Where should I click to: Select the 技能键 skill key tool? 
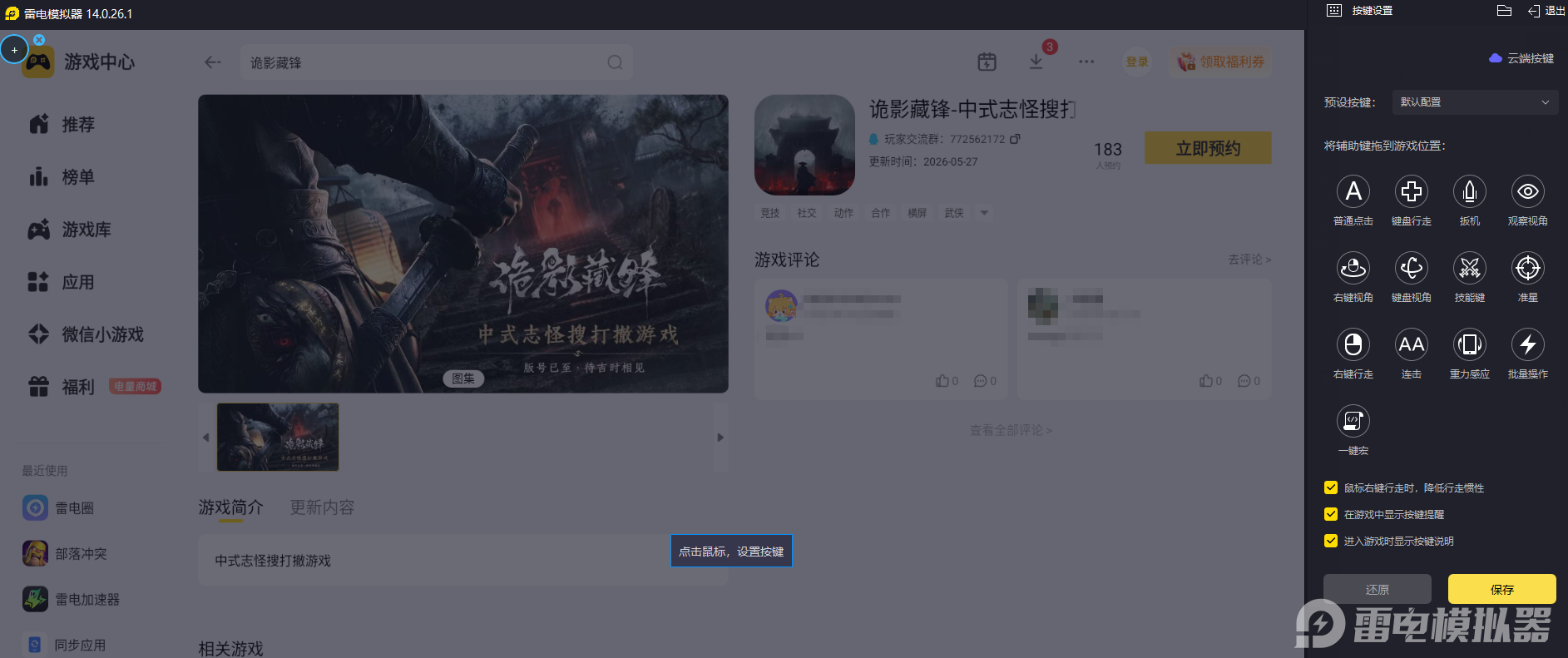[x=1470, y=268]
